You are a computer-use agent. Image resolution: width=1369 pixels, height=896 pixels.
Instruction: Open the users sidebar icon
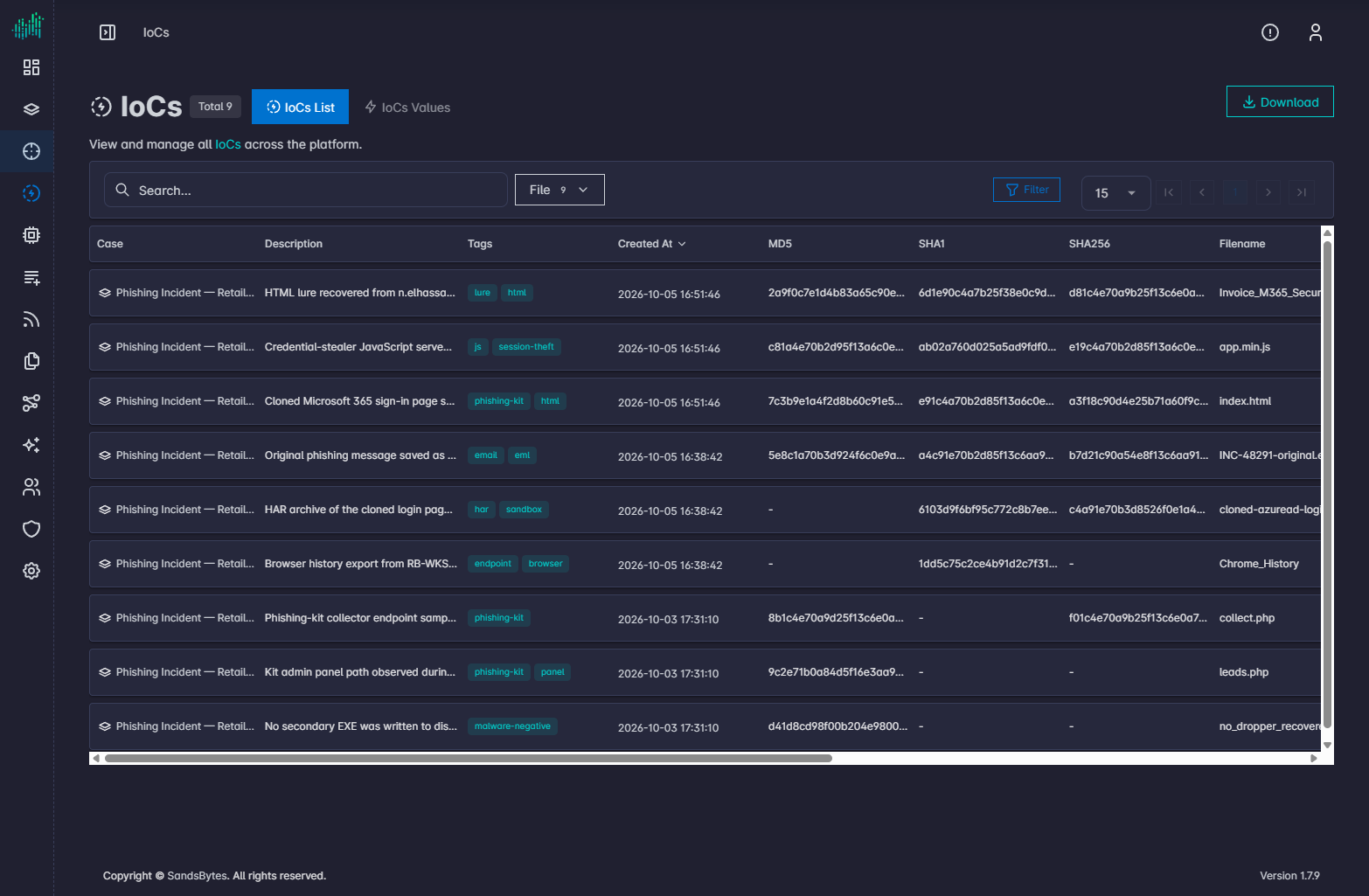tap(31, 487)
